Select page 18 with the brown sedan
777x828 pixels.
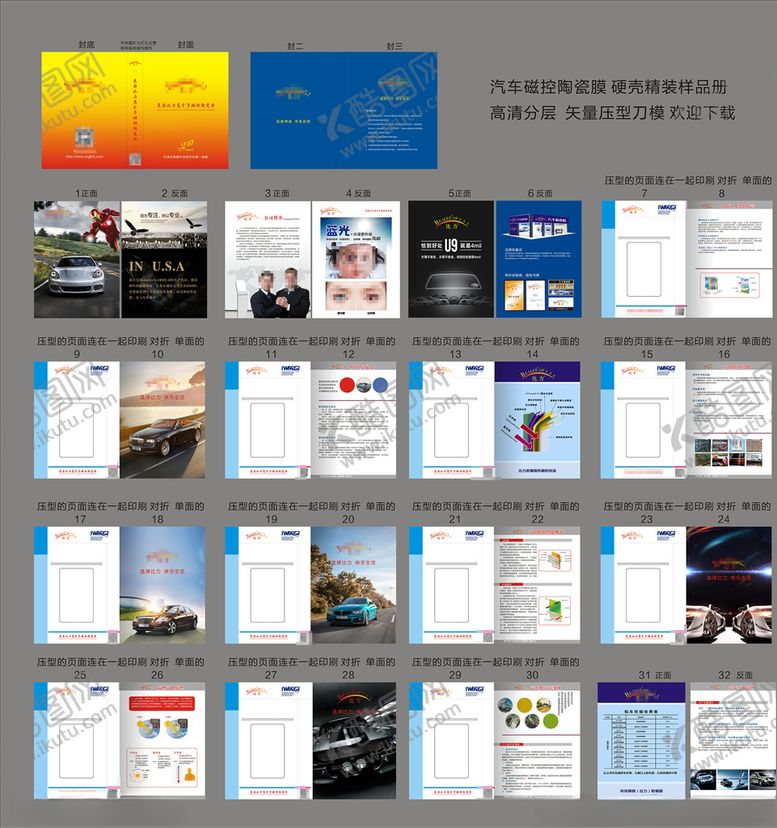(x=163, y=585)
